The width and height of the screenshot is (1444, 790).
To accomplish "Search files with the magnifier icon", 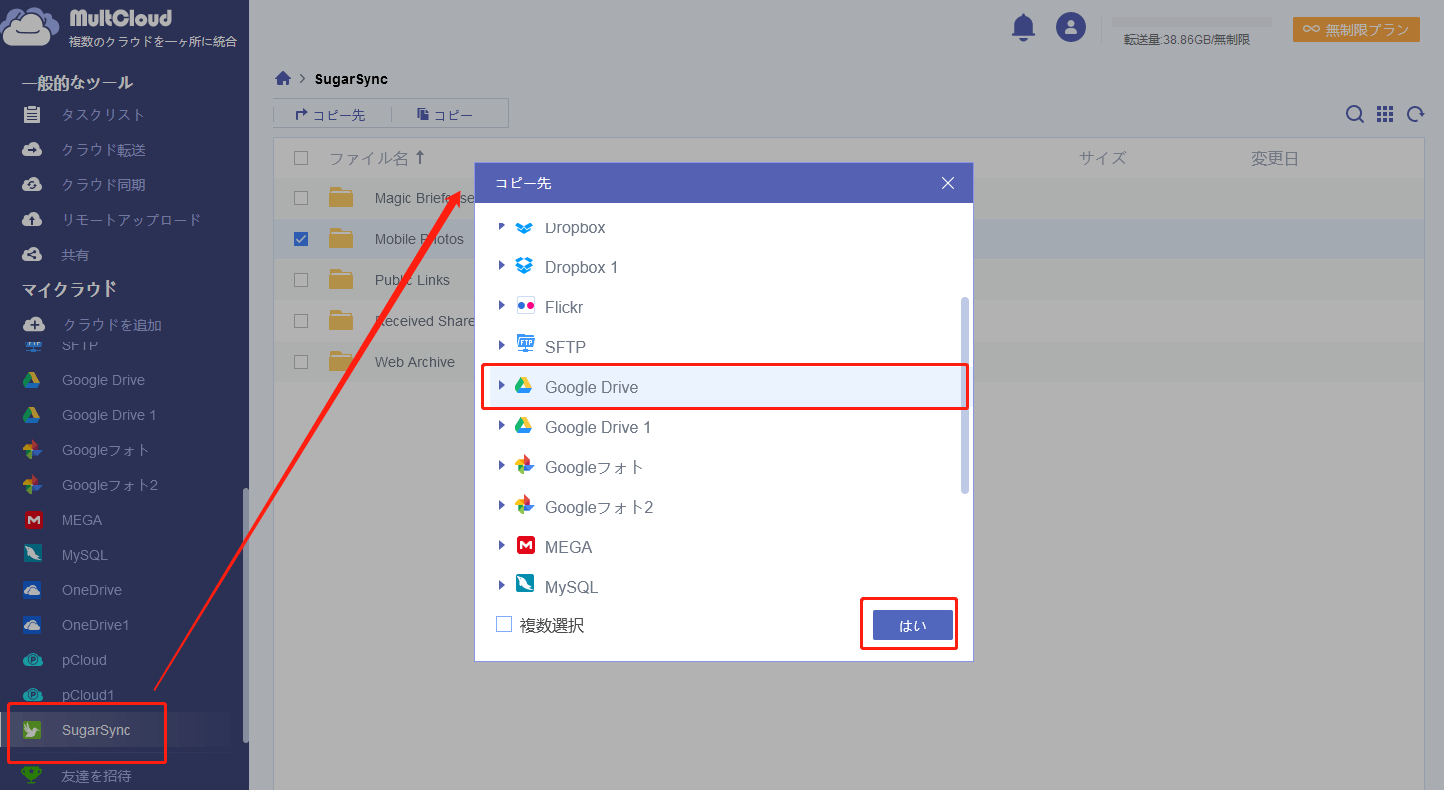I will [x=1354, y=114].
